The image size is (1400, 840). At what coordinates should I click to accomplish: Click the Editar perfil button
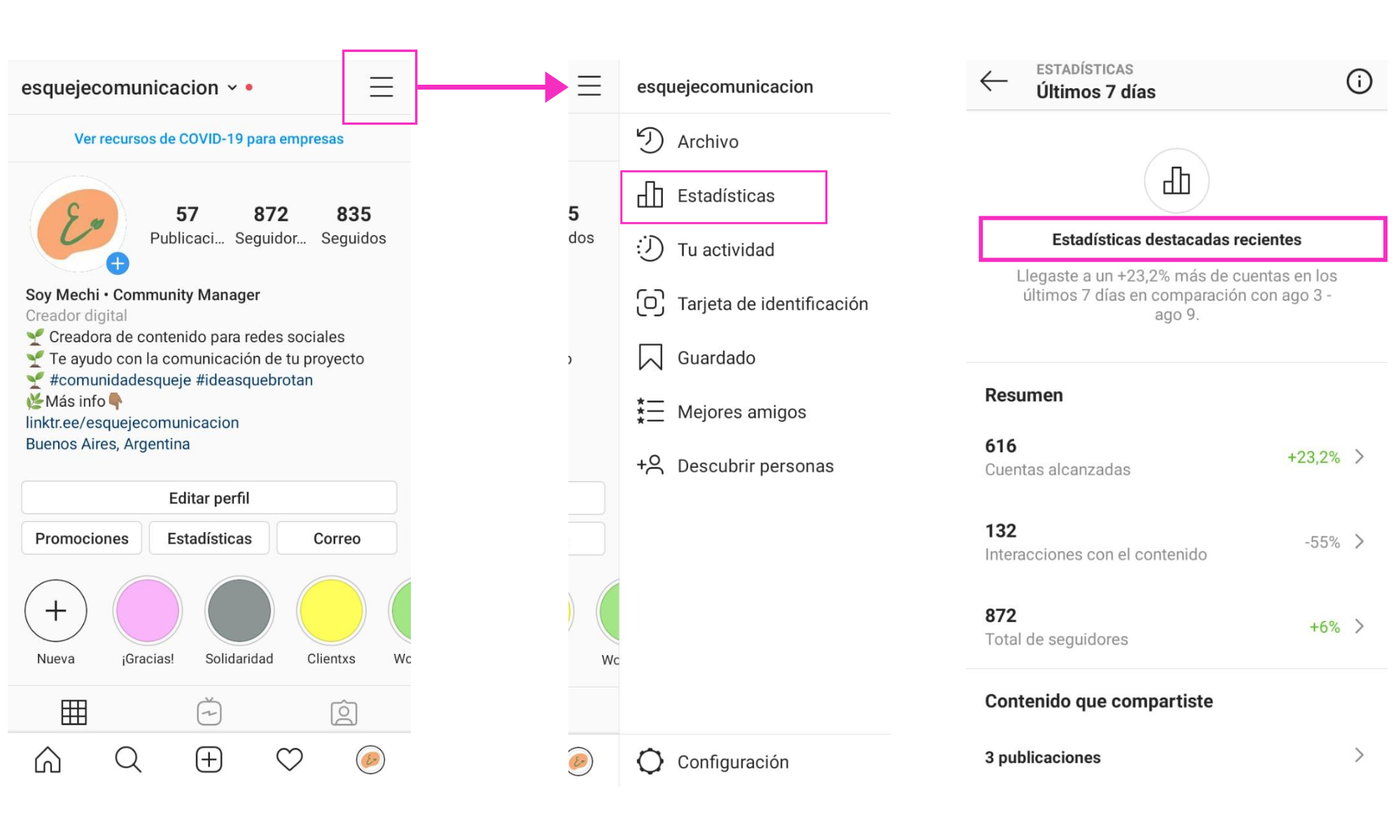(209, 498)
